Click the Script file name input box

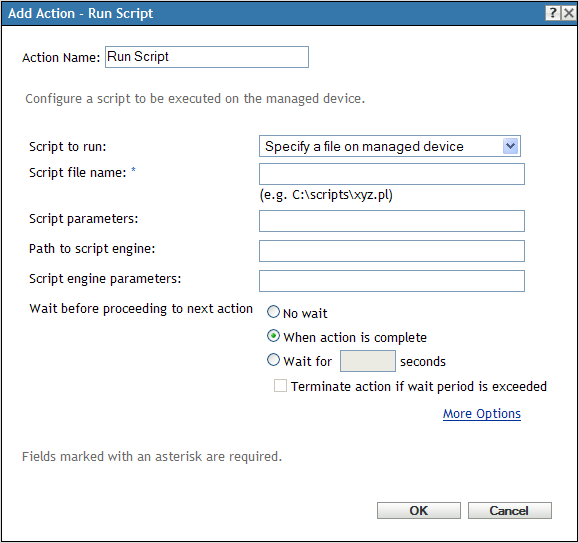pos(392,174)
